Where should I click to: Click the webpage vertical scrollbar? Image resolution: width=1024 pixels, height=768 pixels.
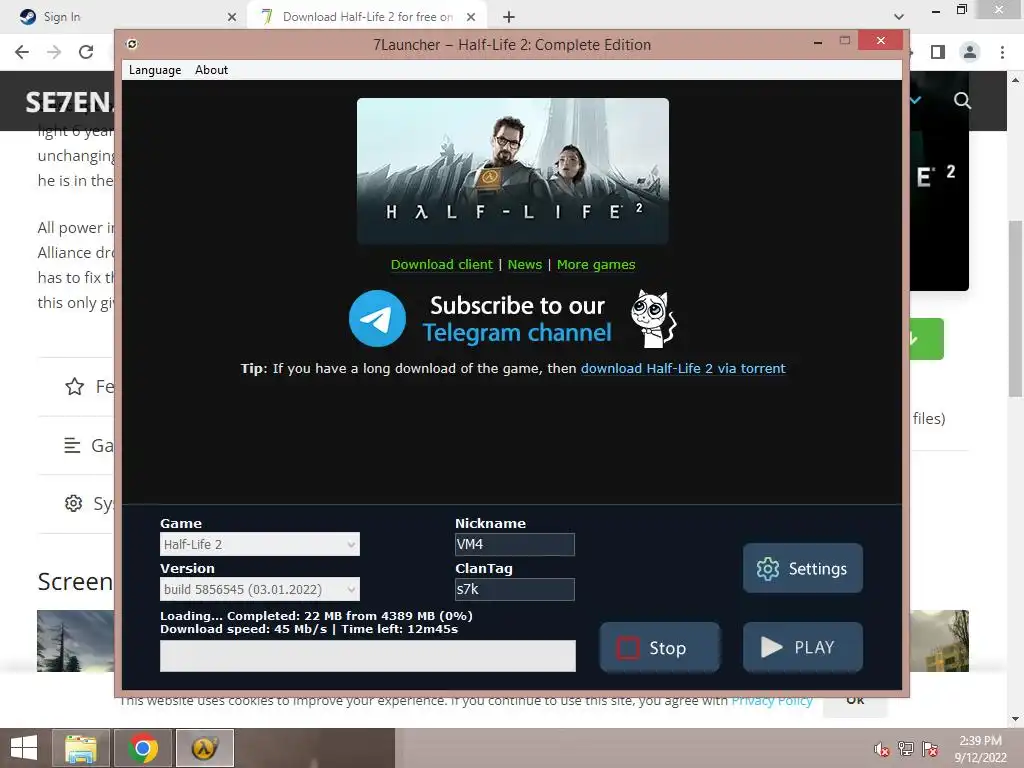(1016, 308)
